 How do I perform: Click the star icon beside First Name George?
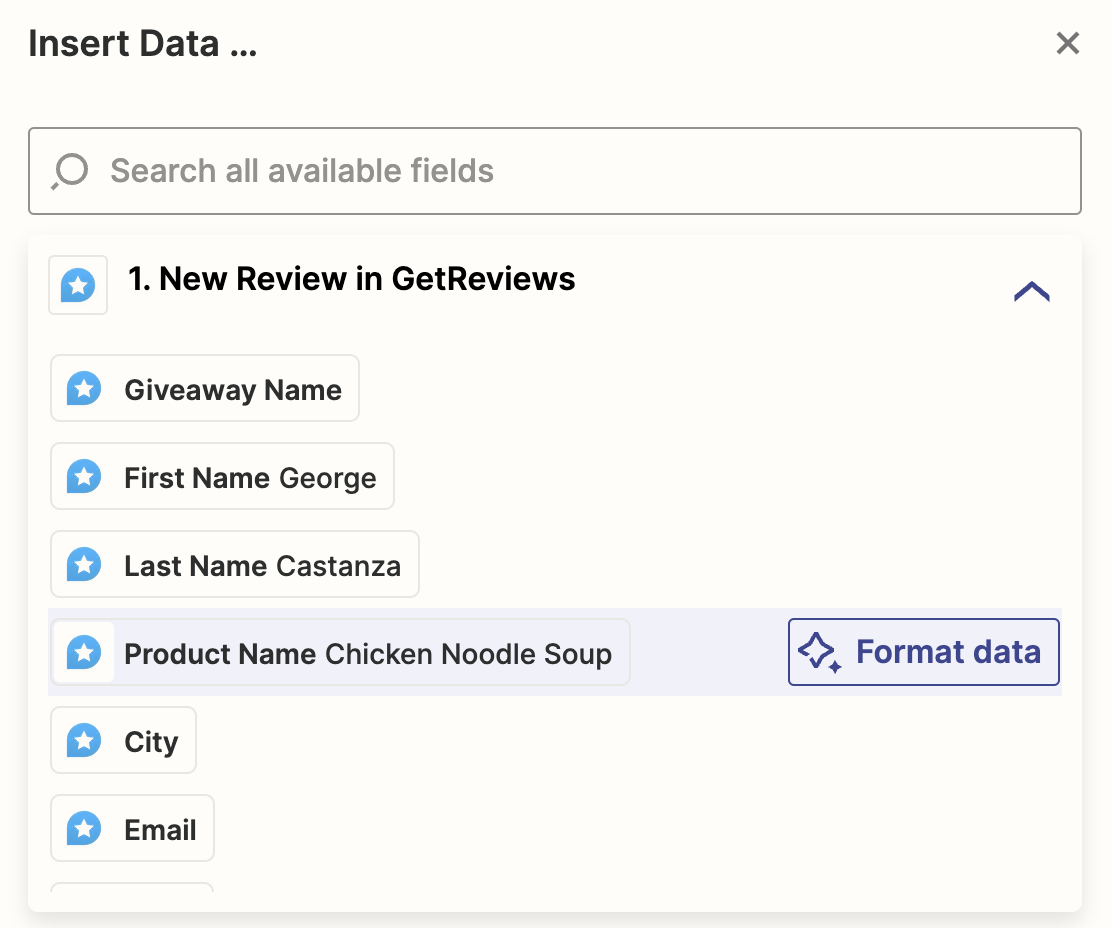[82, 476]
